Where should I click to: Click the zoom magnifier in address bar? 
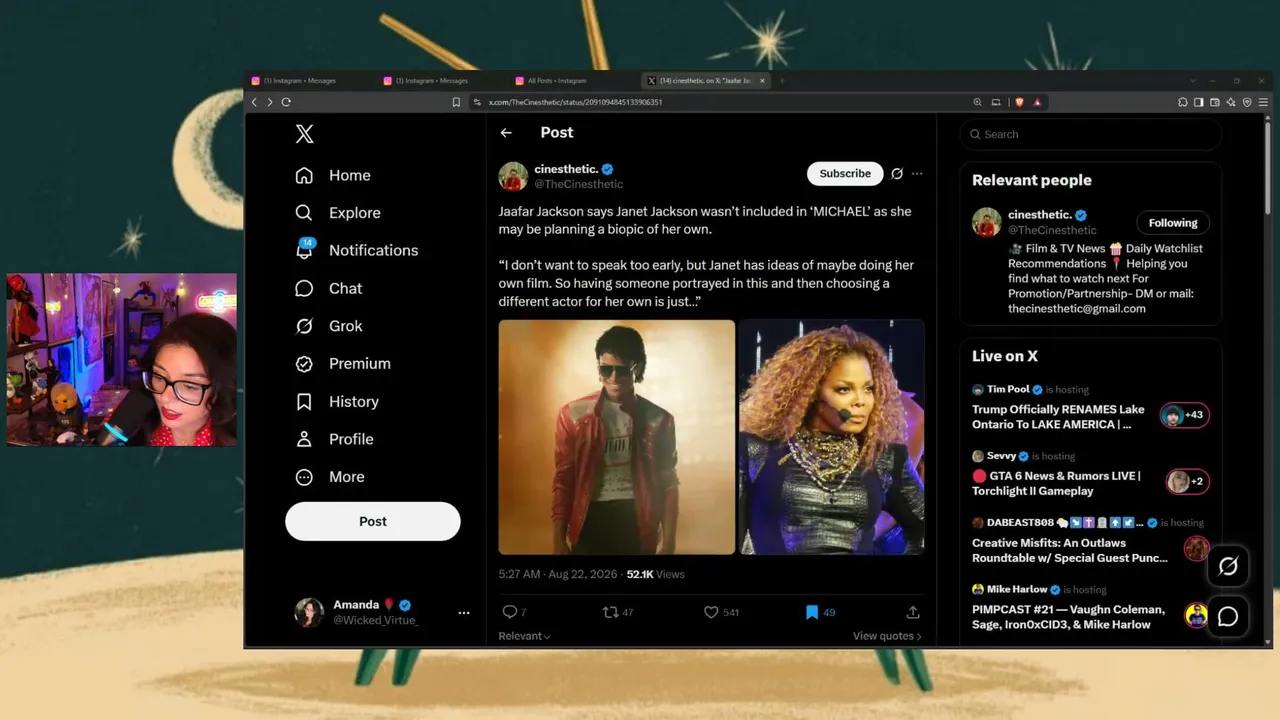pyautogui.click(x=977, y=102)
